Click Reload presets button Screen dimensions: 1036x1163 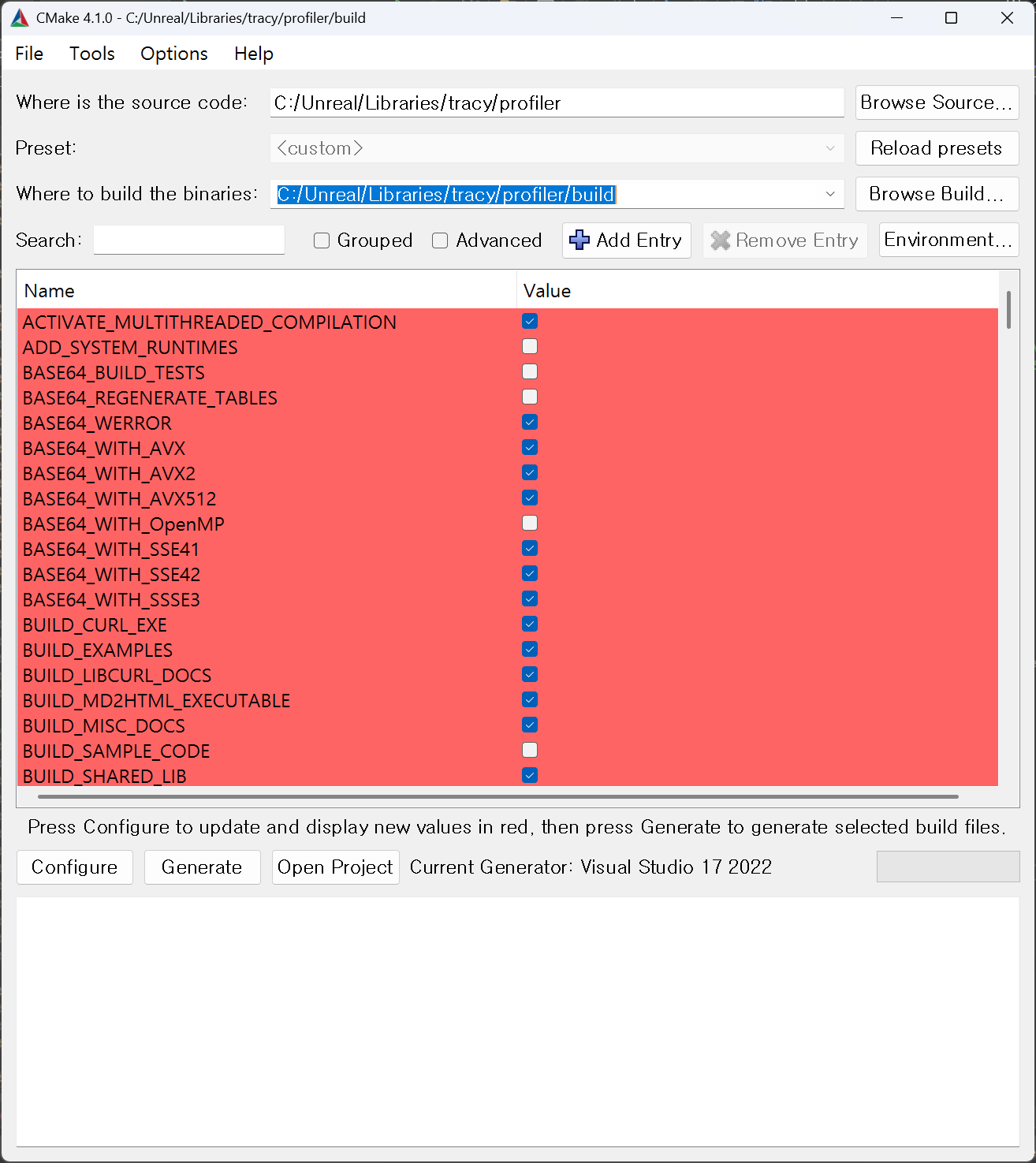[937, 148]
